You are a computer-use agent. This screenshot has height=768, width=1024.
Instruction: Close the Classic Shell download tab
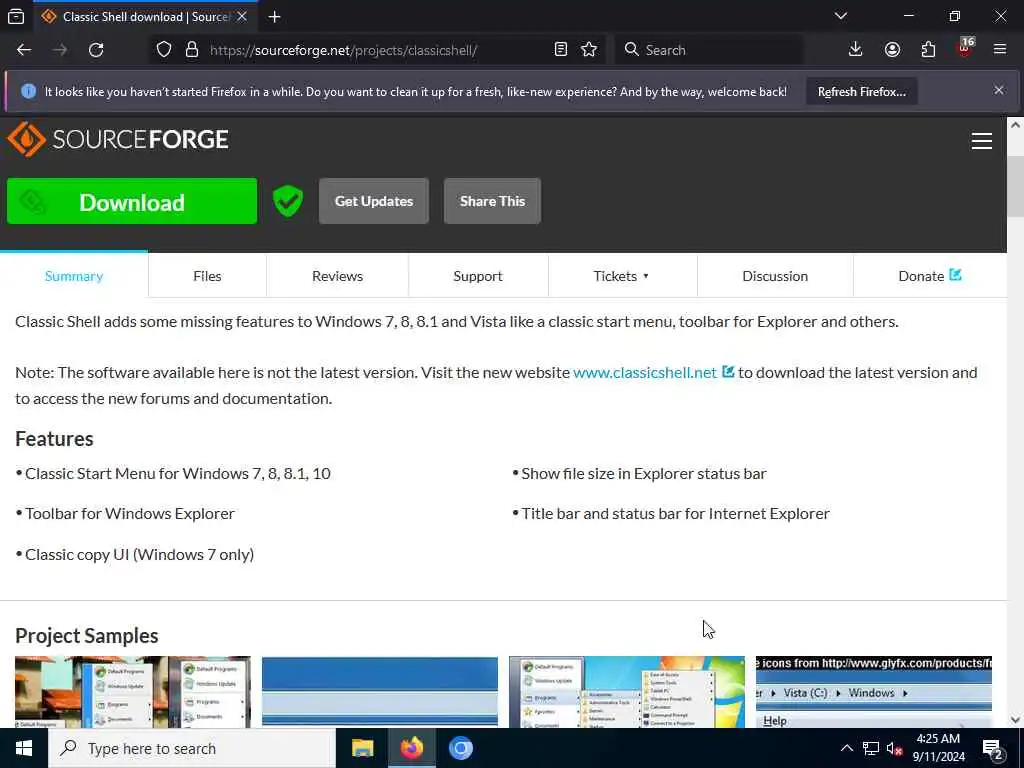[x=242, y=16]
